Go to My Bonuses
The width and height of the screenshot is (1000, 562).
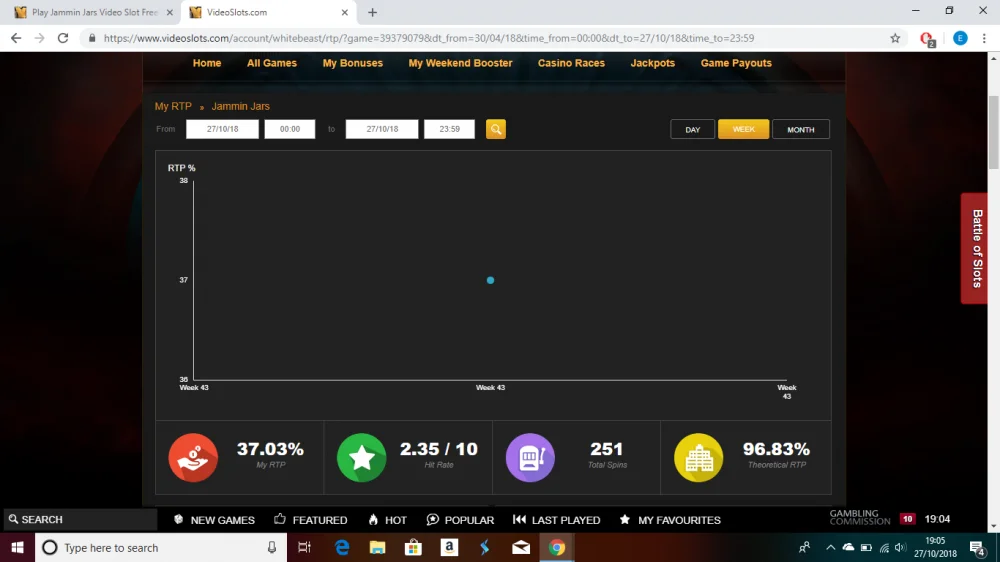(x=353, y=63)
